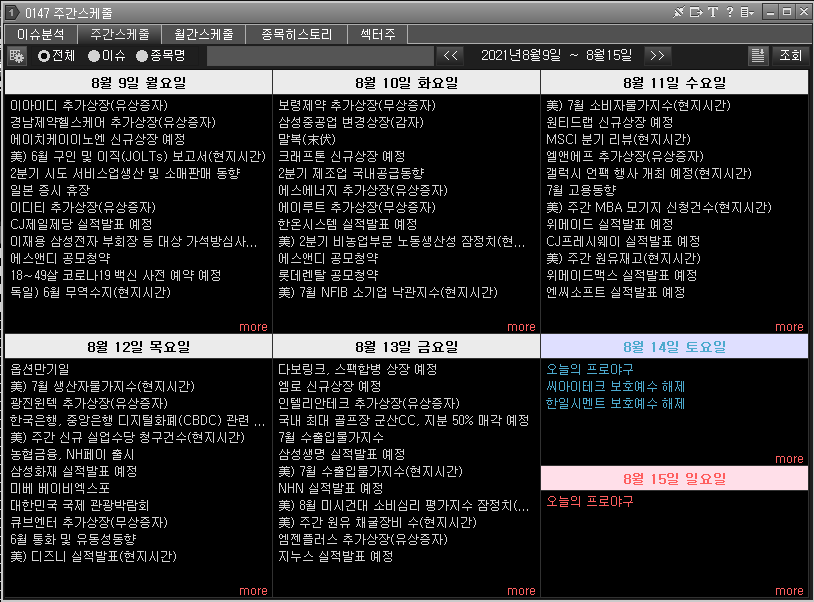
Task: Select 말복(末伏) entry
Action: pyautogui.click(x=307, y=140)
